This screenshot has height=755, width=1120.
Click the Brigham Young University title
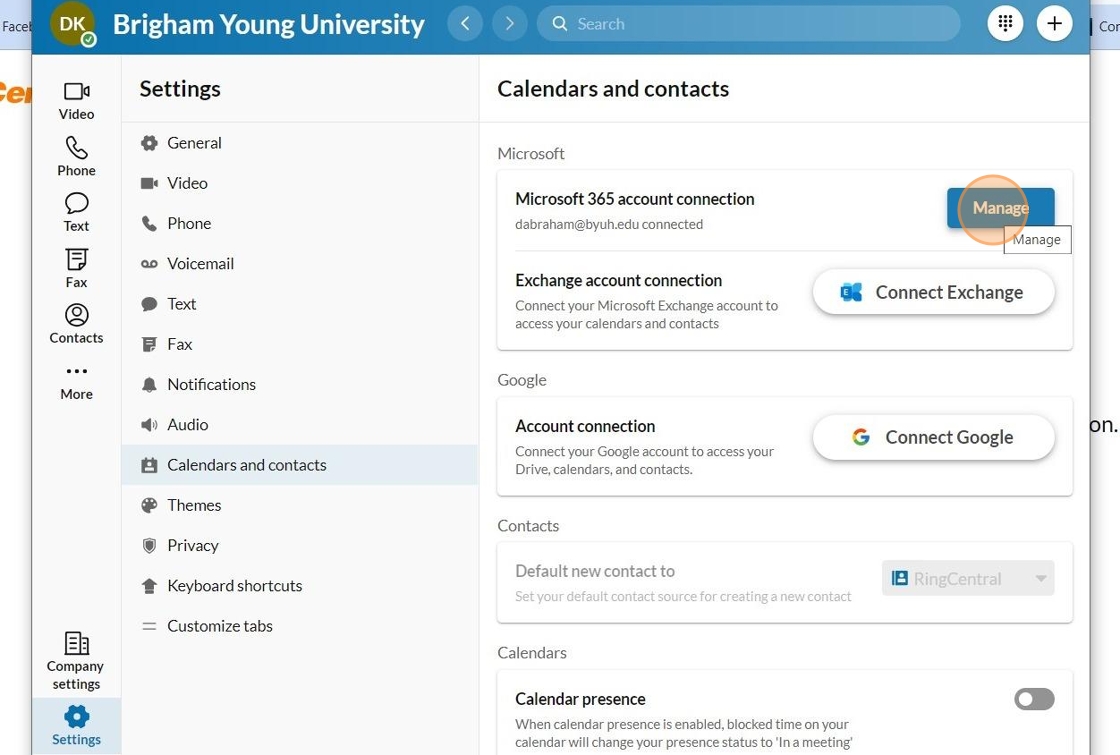click(x=269, y=24)
